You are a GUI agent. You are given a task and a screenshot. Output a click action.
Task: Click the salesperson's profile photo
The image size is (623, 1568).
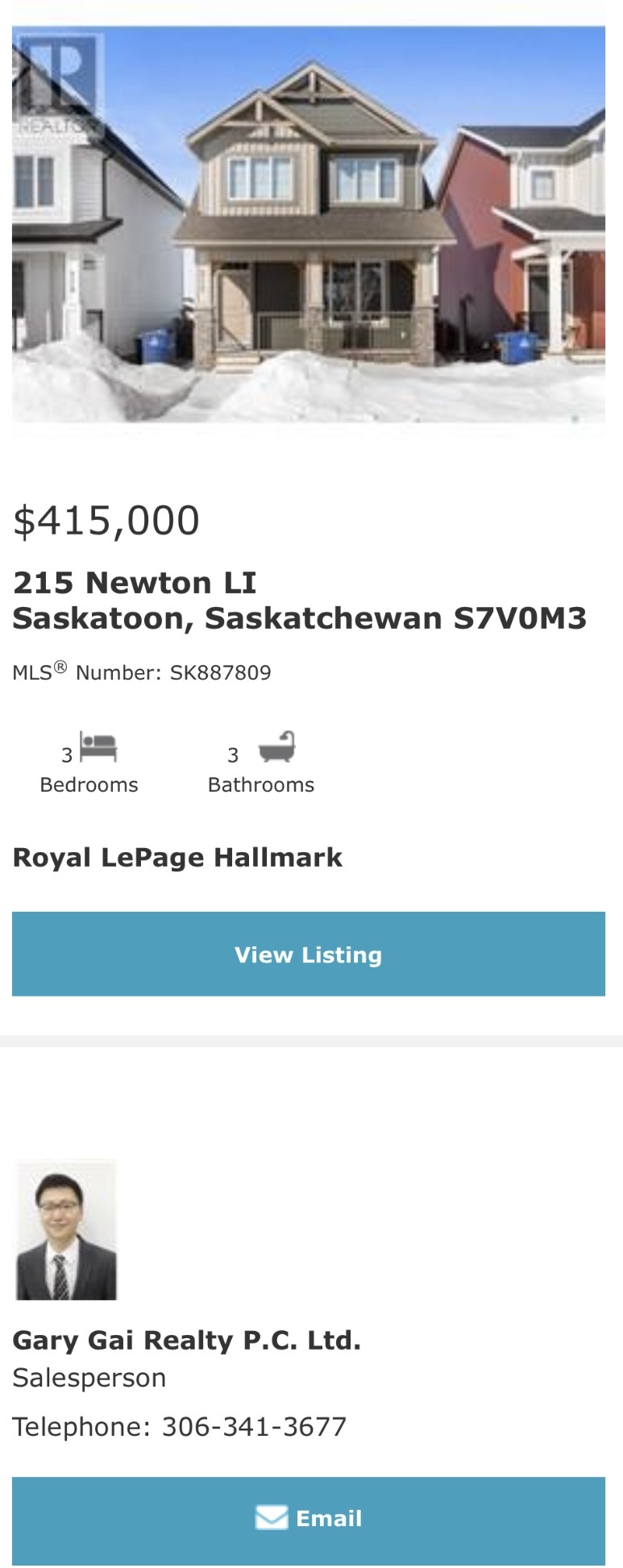coord(67,1229)
